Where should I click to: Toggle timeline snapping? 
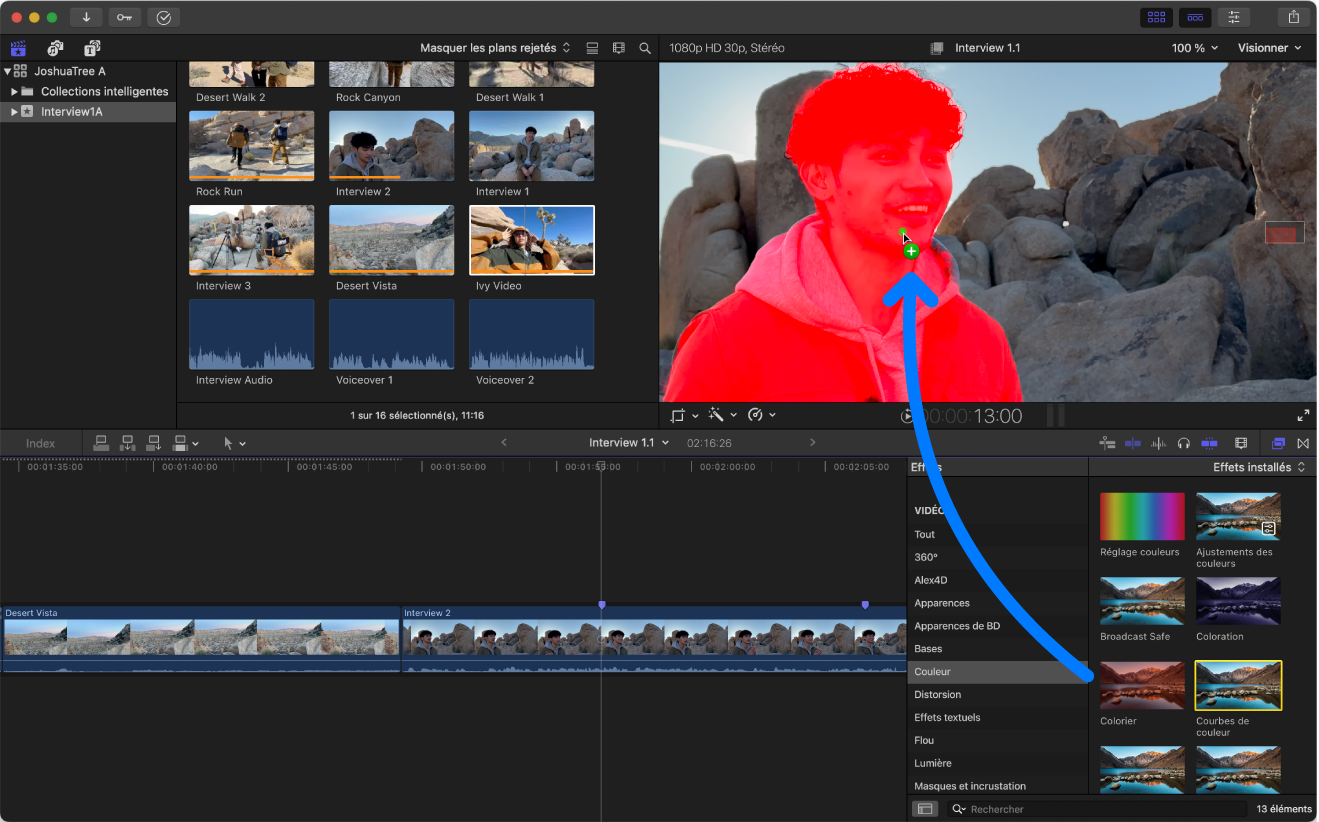tap(1209, 443)
